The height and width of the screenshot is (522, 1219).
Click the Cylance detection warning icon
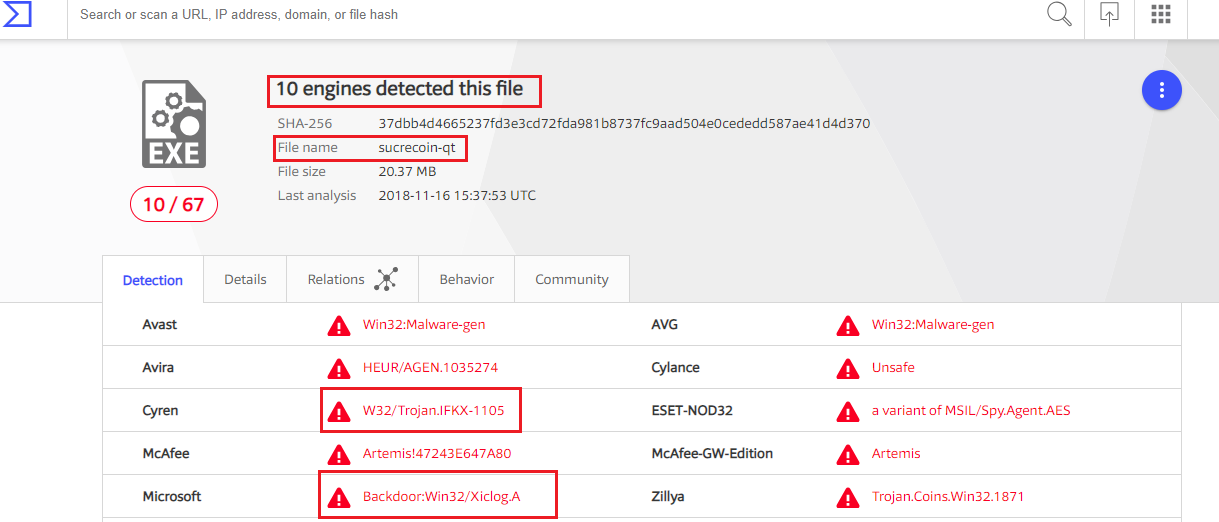(x=848, y=368)
